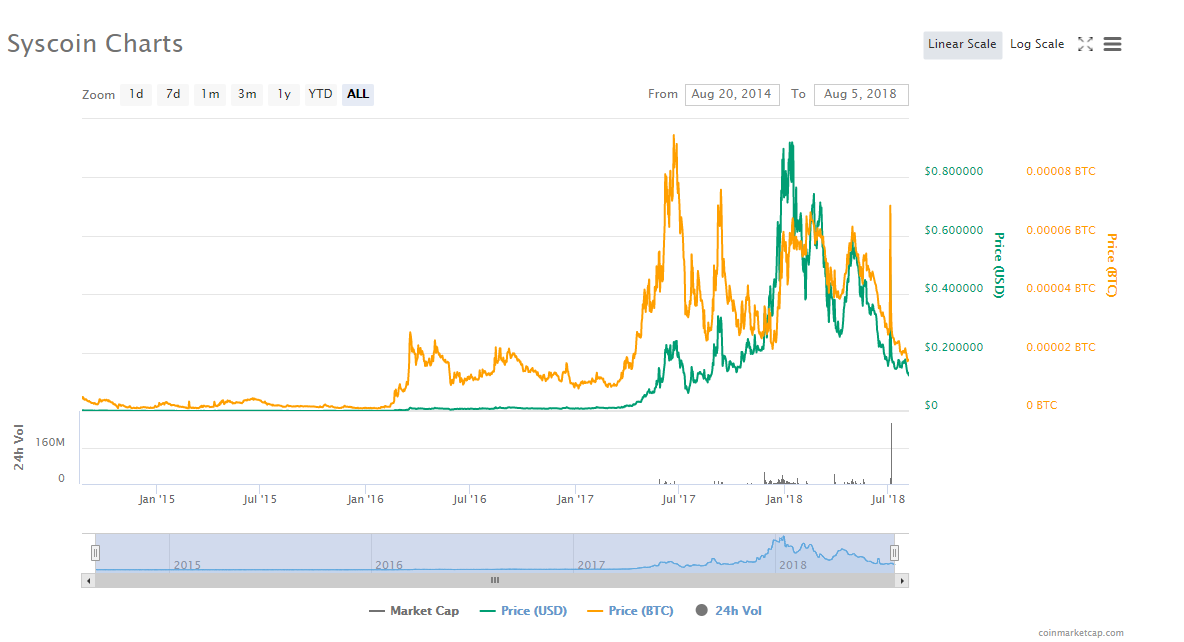Click the 0.00004 BTC axis label
This screenshot has width=1184, height=642.
1060,289
